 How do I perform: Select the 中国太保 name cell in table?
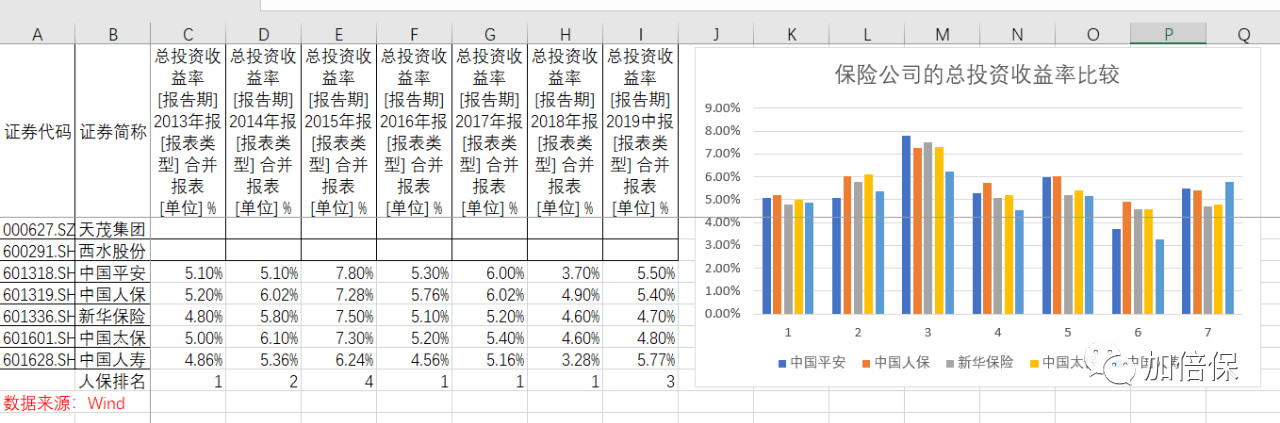click(x=113, y=338)
